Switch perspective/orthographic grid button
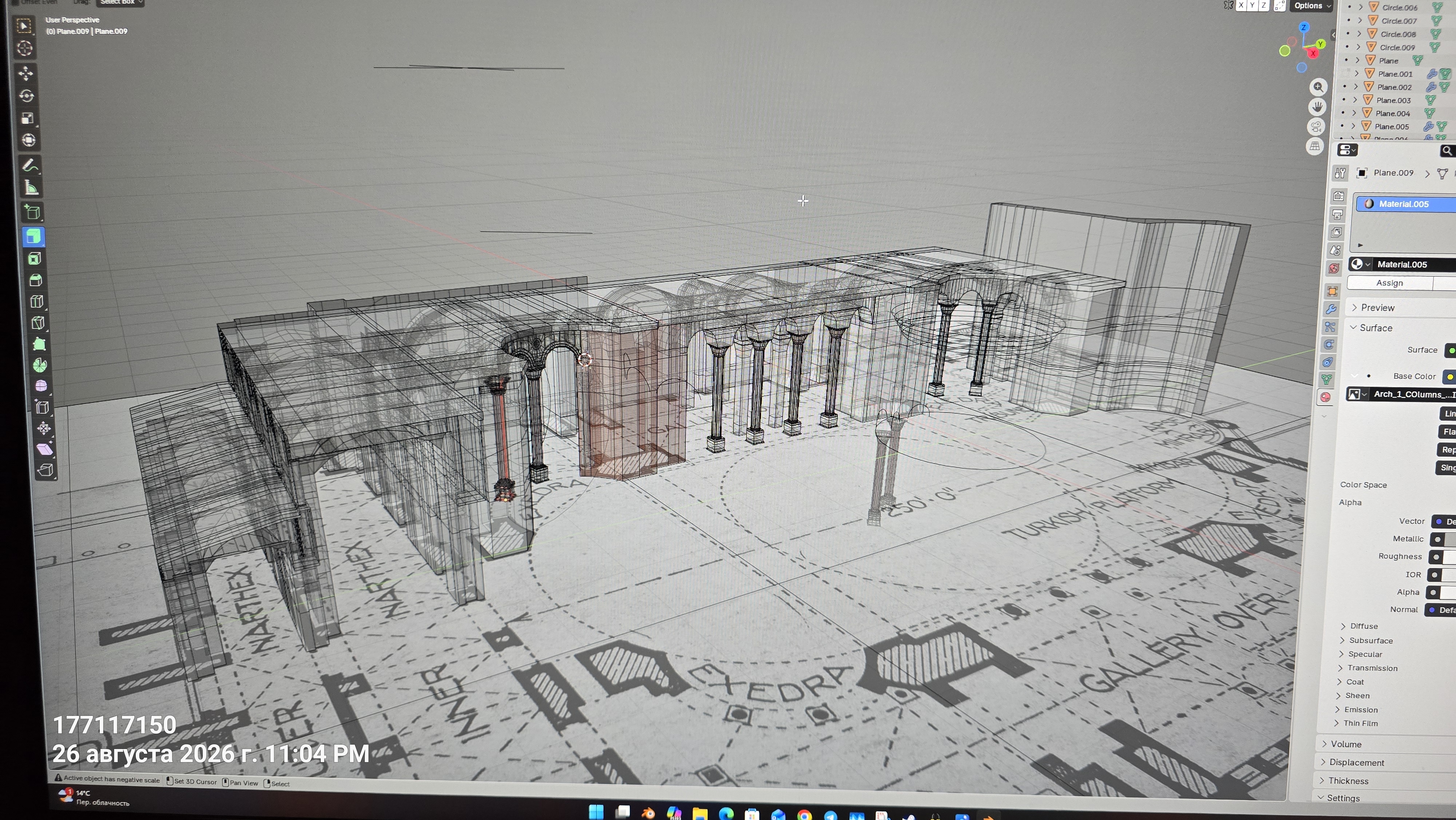Viewport: 1456px width, 820px height. click(1315, 146)
